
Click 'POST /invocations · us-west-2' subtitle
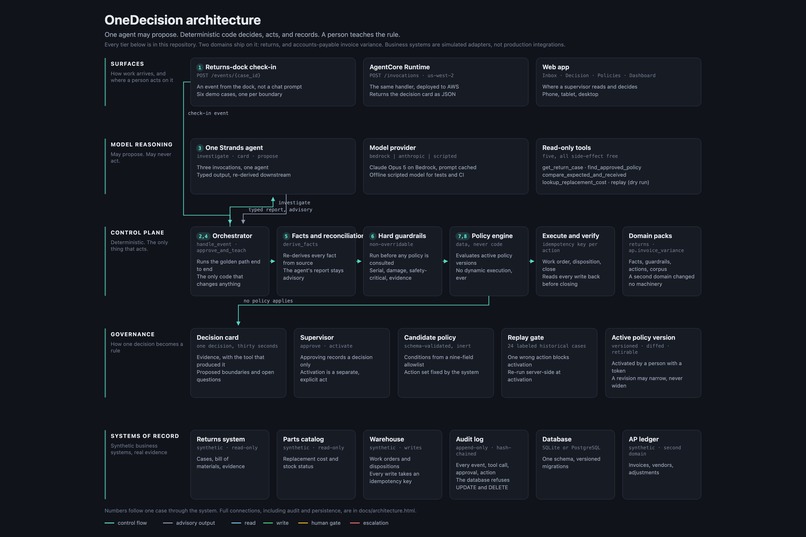click(x=411, y=76)
